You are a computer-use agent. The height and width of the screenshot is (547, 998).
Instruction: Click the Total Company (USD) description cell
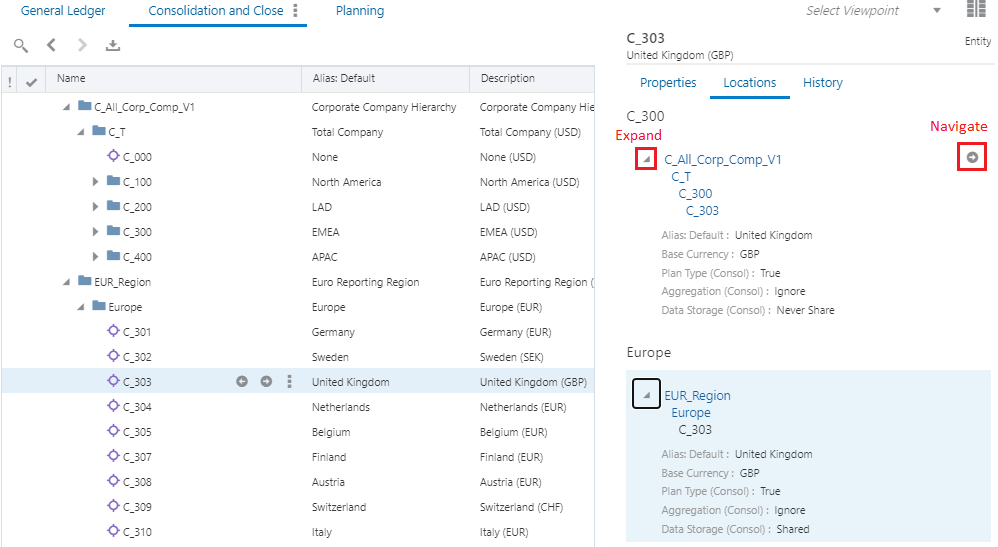530,132
